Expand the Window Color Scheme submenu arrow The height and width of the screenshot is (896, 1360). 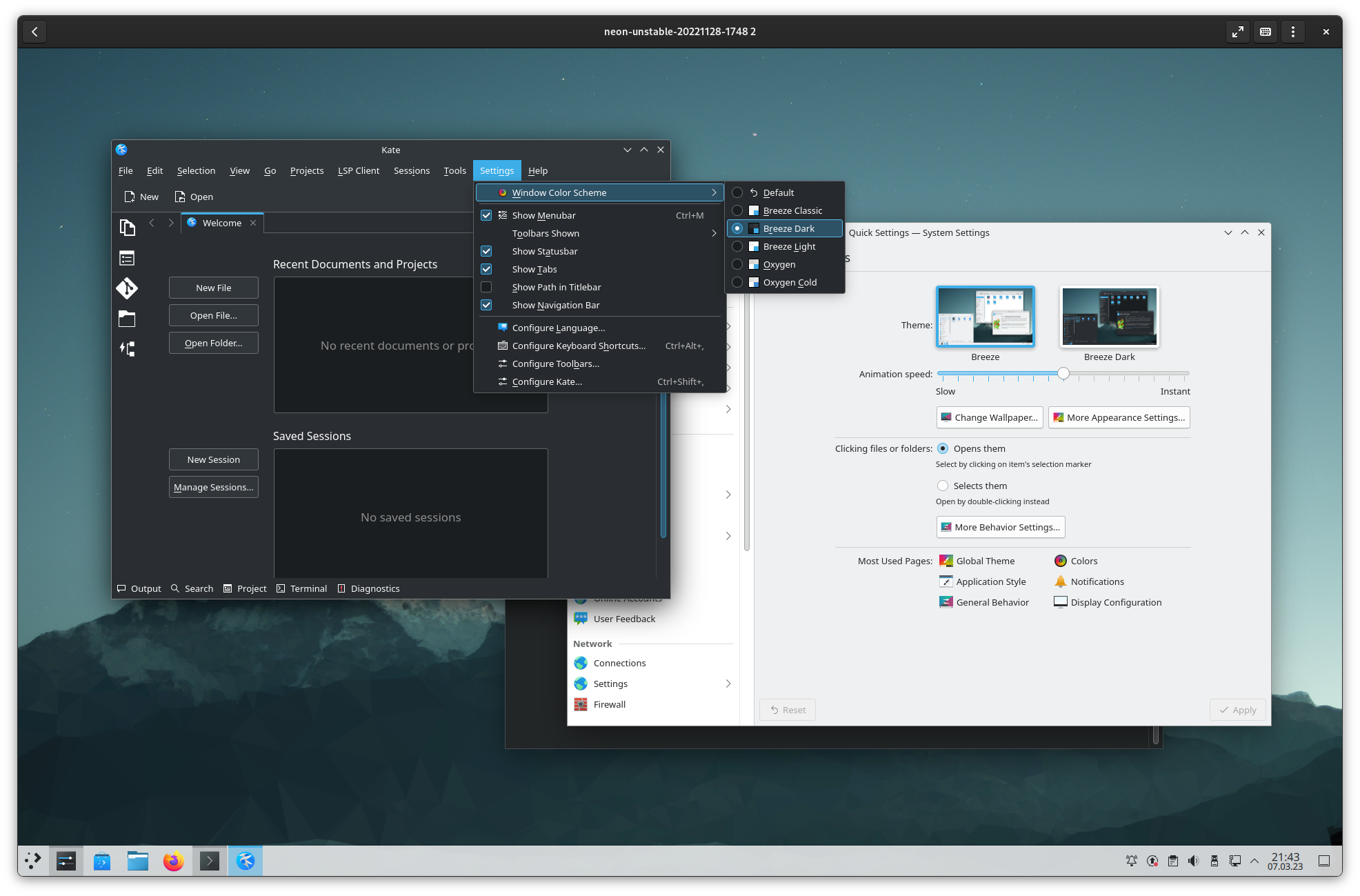pyautogui.click(x=714, y=192)
